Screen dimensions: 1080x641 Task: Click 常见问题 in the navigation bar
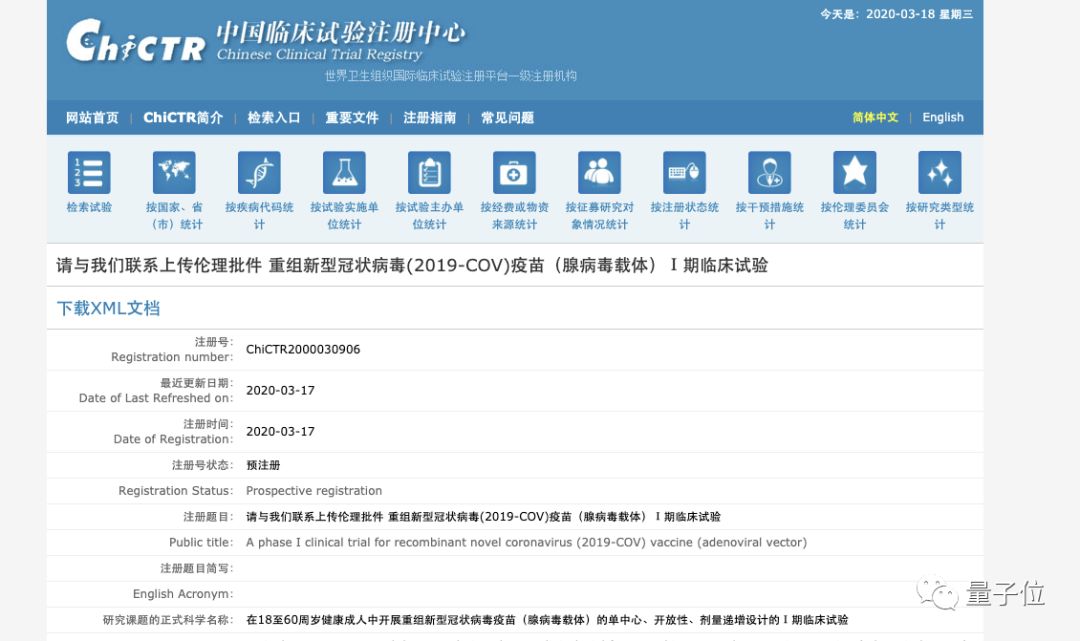(507, 118)
